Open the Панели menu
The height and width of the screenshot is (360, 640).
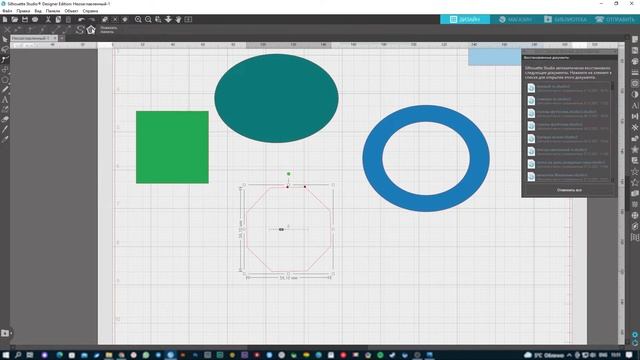click(x=53, y=11)
